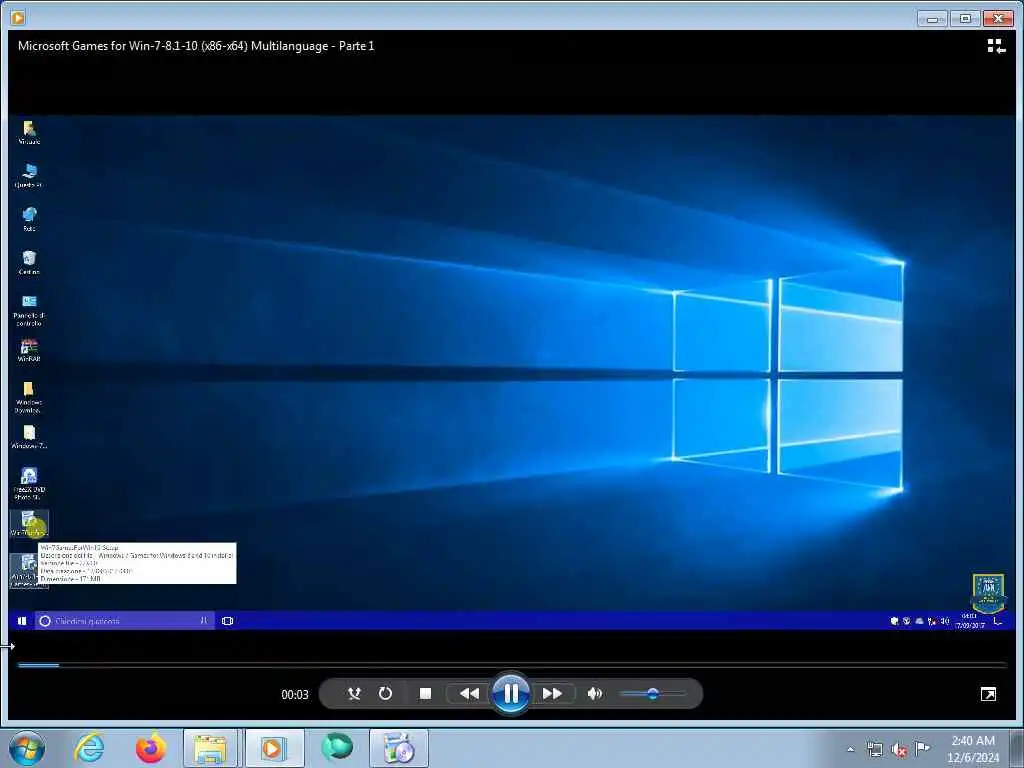The width and height of the screenshot is (1024, 768).
Task: Click the video title 'Microsoft Games for Win-7-8.1-10'
Action: [x=196, y=46]
